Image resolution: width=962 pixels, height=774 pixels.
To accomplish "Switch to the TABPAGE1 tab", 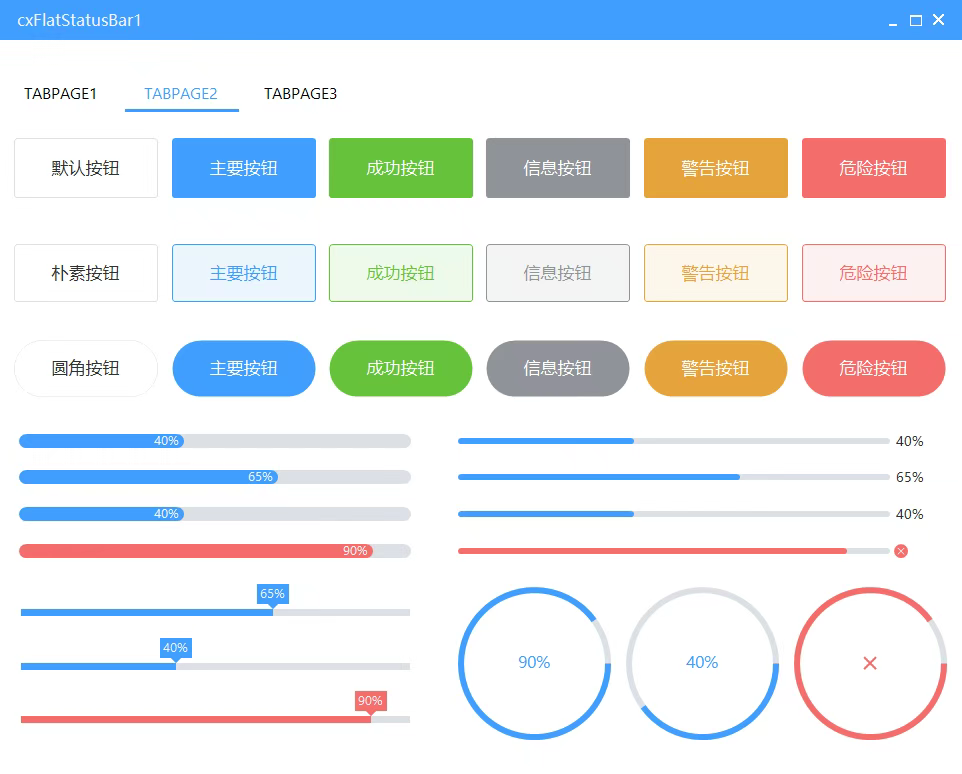I will [x=61, y=94].
